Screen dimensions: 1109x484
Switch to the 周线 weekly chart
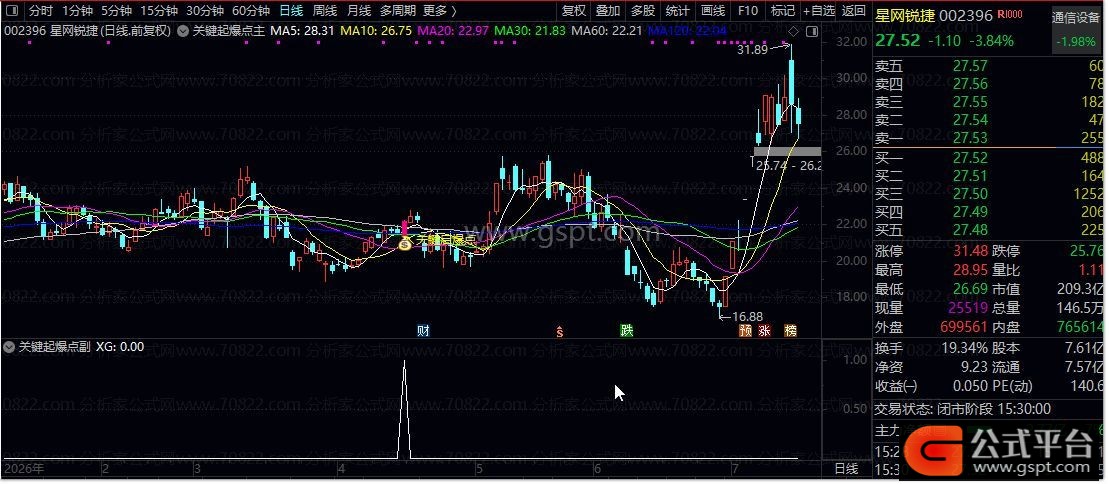coord(325,11)
